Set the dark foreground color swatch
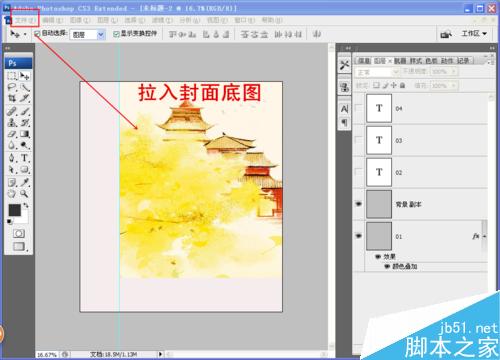Screen dimensions: 500x360 click(x=15, y=211)
